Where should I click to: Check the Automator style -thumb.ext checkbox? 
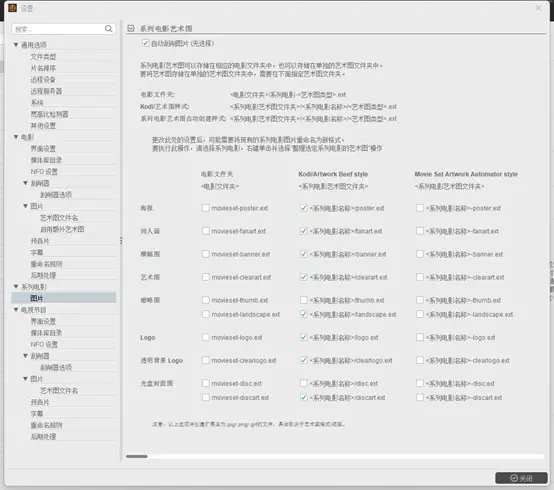420,300
